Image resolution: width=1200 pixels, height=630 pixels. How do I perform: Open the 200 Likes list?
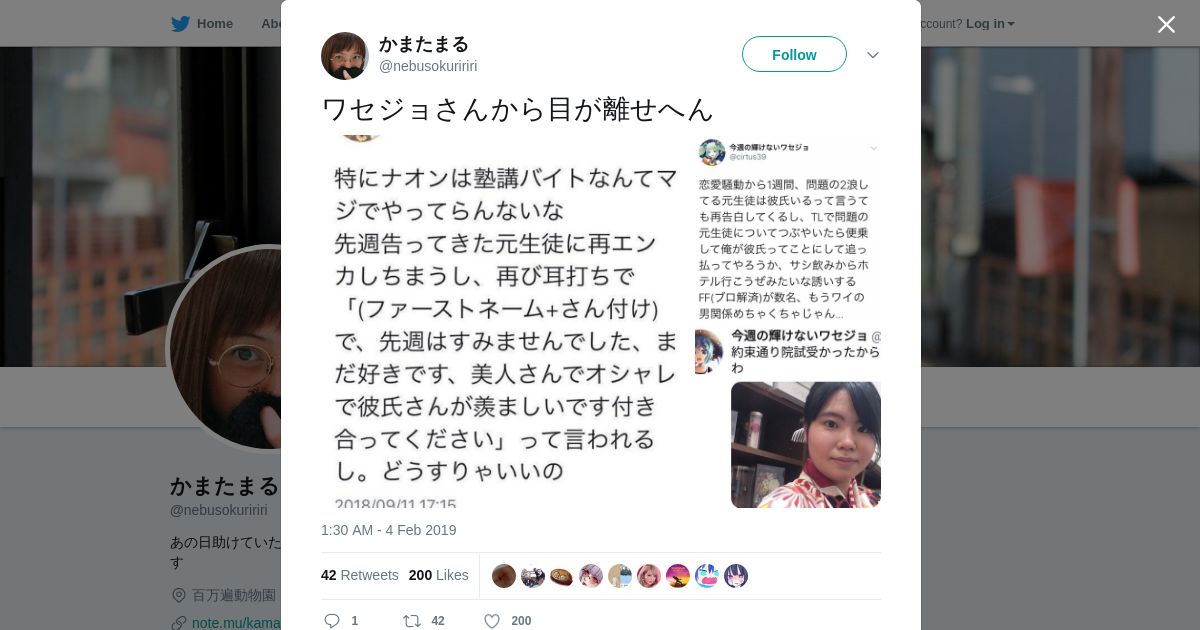pyautogui.click(x=439, y=575)
